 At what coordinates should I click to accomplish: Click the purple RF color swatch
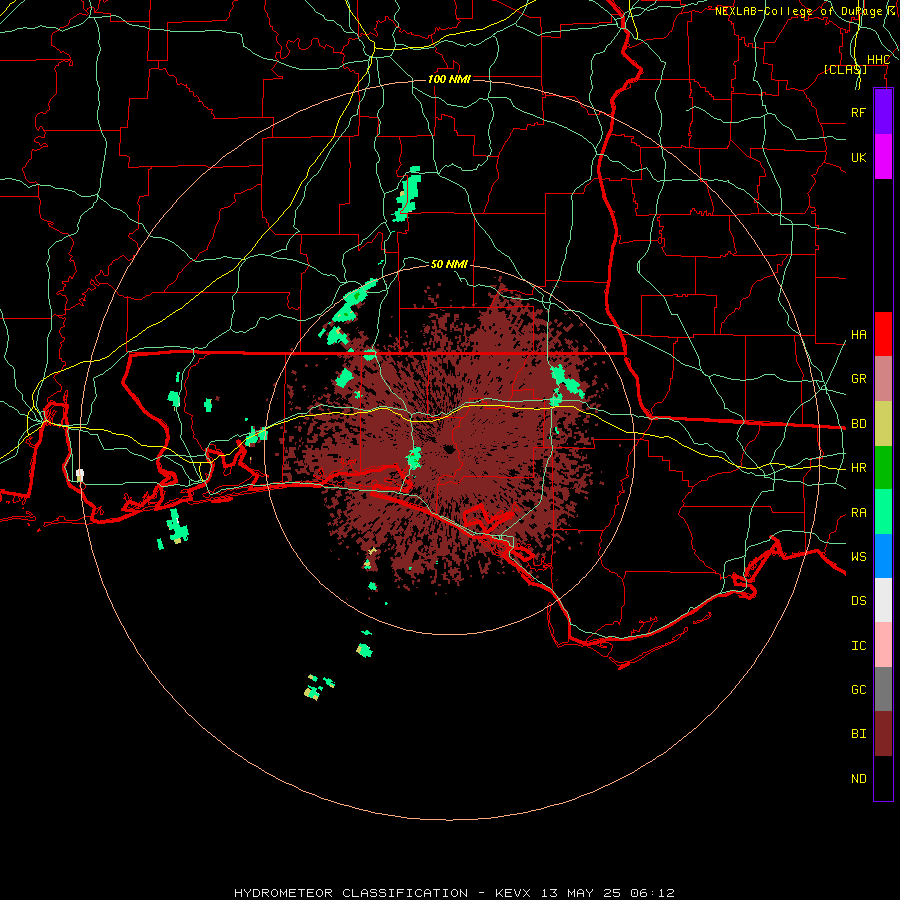[x=883, y=112]
